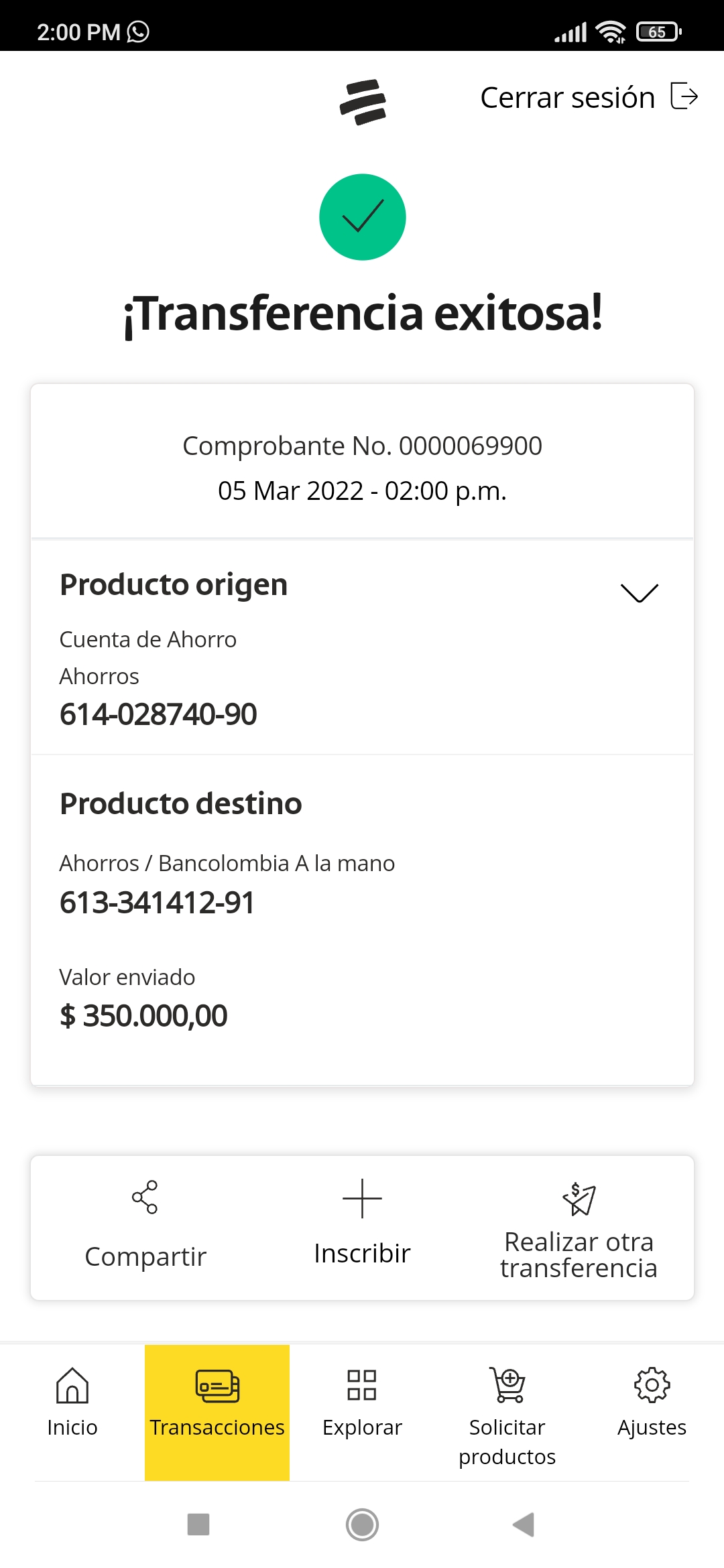
Task: Open Ajustes gear icon
Action: coord(652,1386)
